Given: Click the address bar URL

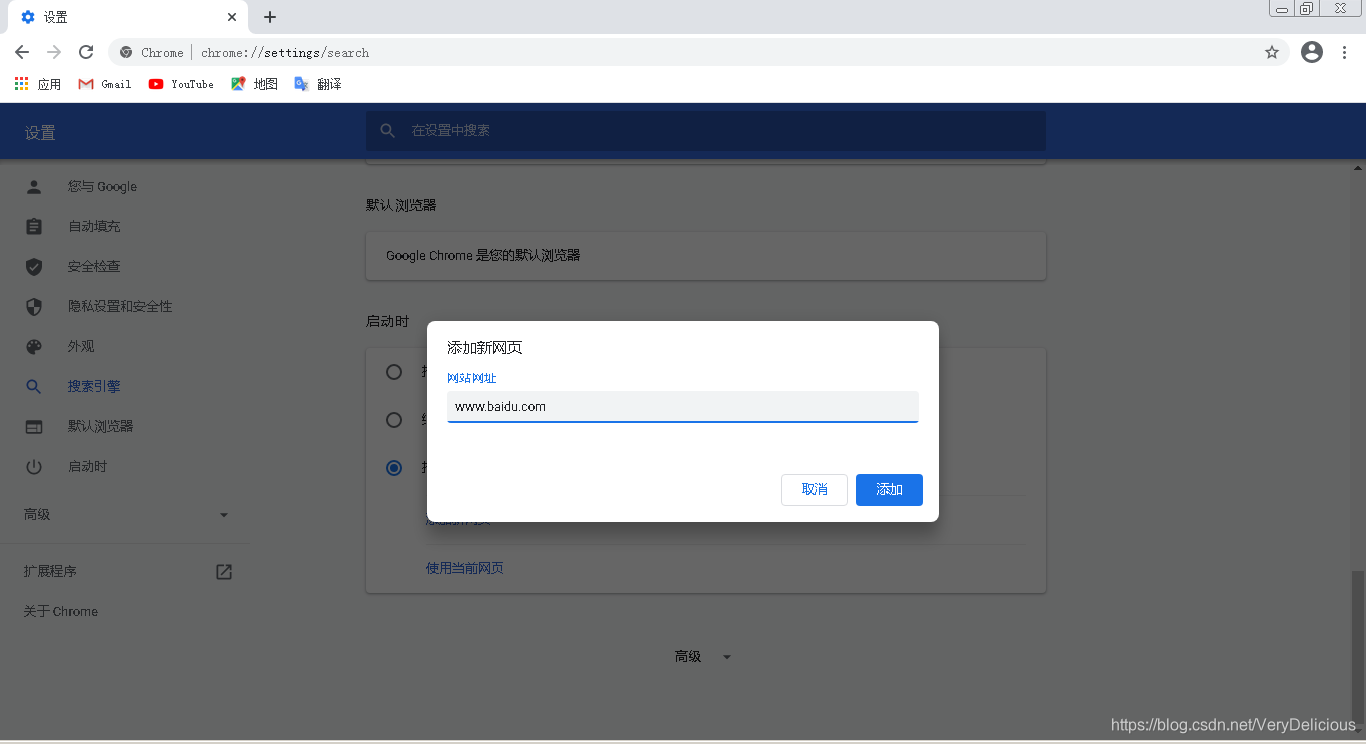Looking at the screenshot, I should (285, 53).
